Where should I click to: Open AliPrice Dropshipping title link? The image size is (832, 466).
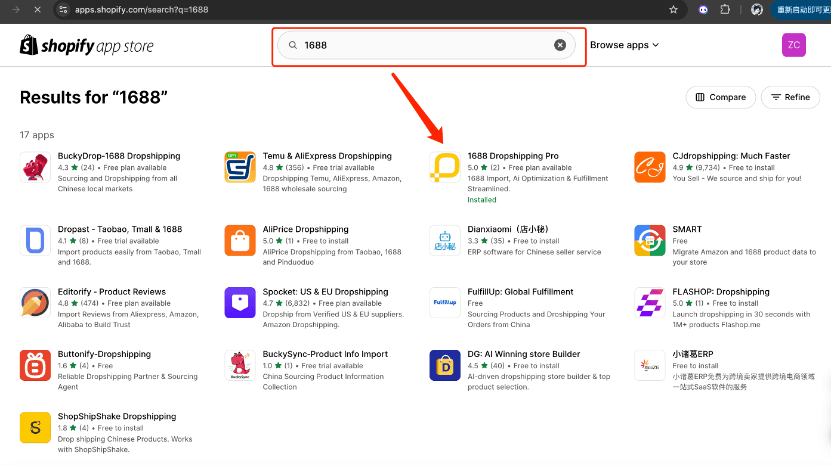[306, 229]
